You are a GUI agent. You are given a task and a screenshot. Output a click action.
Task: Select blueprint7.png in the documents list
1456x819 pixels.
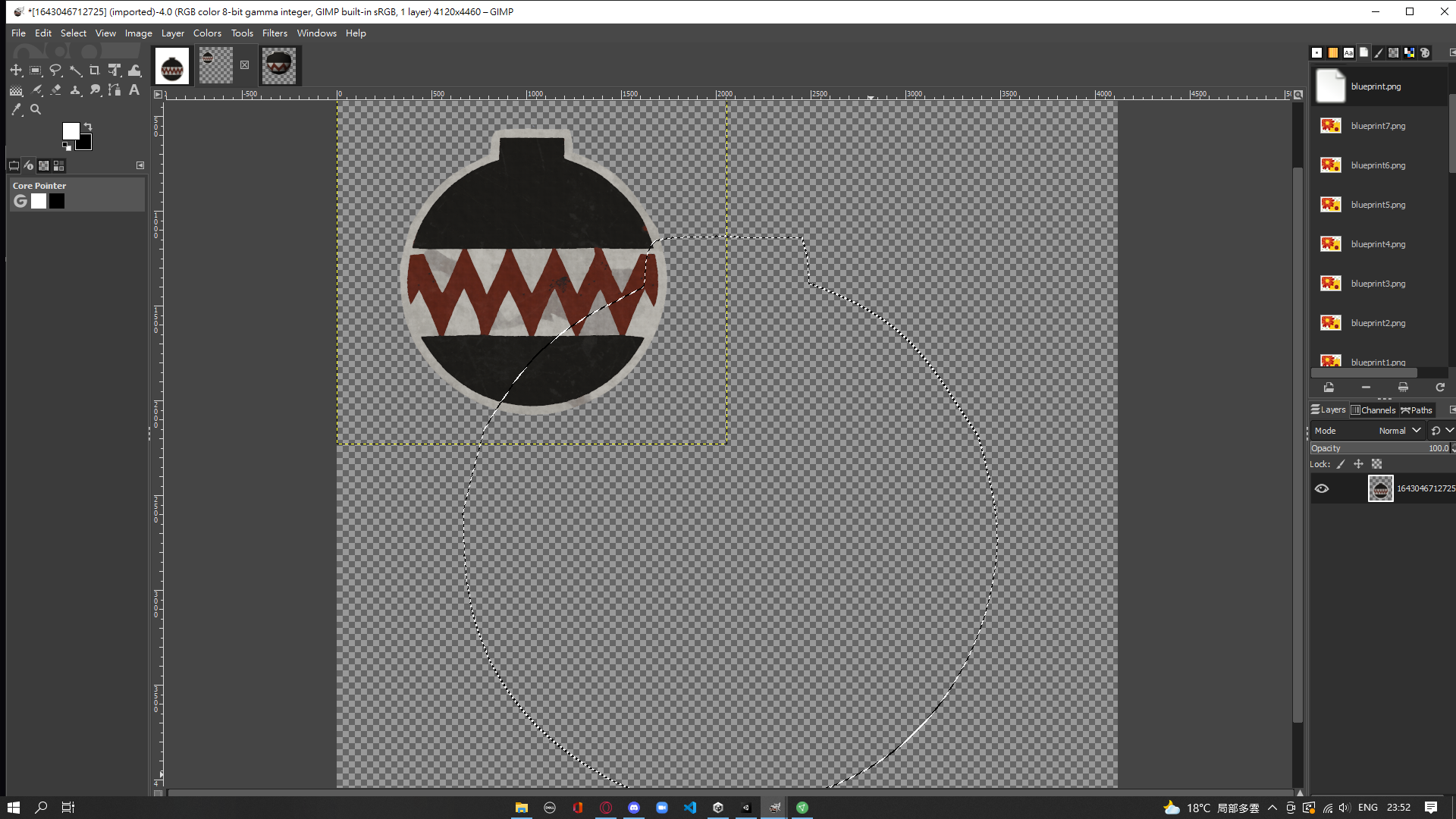pyautogui.click(x=1377, y=126)
